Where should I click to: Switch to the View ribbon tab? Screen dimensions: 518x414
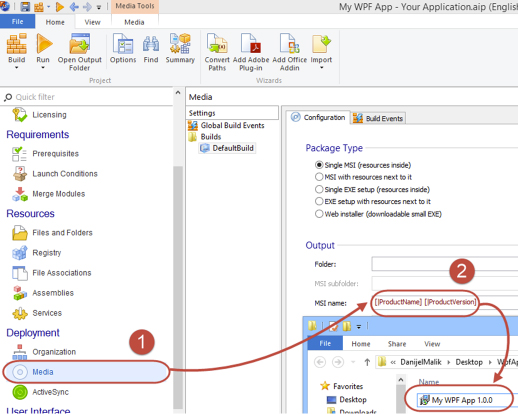tap(92, 22)
